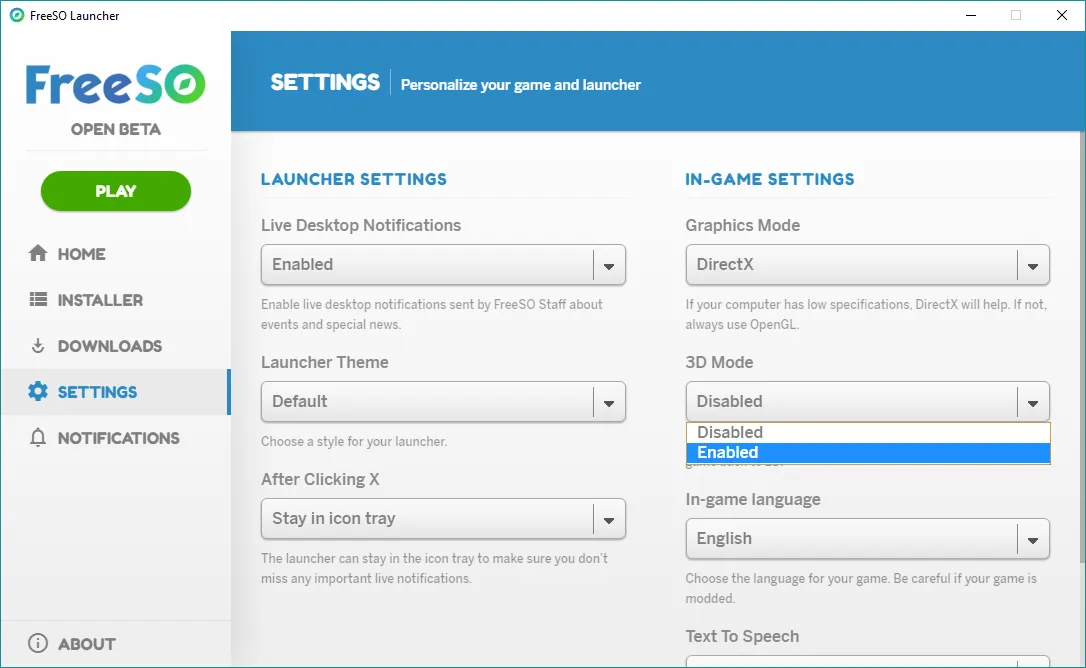Screen dimensions: 1086x668
Task: Click the FreeSO logo in sidebar
Action: (x=116, y=85)
